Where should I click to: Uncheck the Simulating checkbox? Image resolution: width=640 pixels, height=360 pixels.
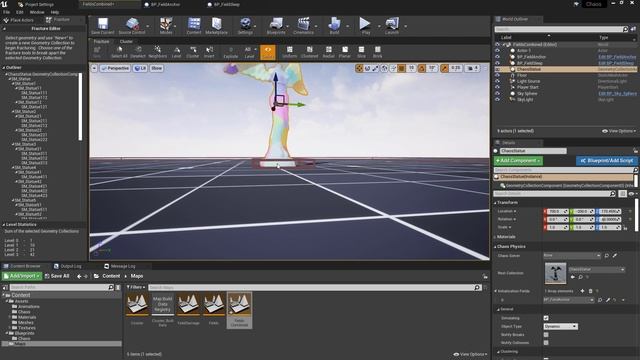click(546, 318)
